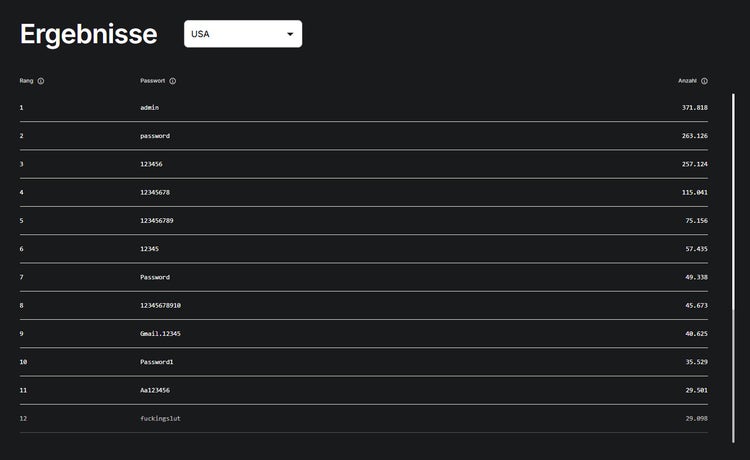Viewport: 750px width, 460px height.
Task: Open the USA country dropdown
Action: (x=243, y=34)
